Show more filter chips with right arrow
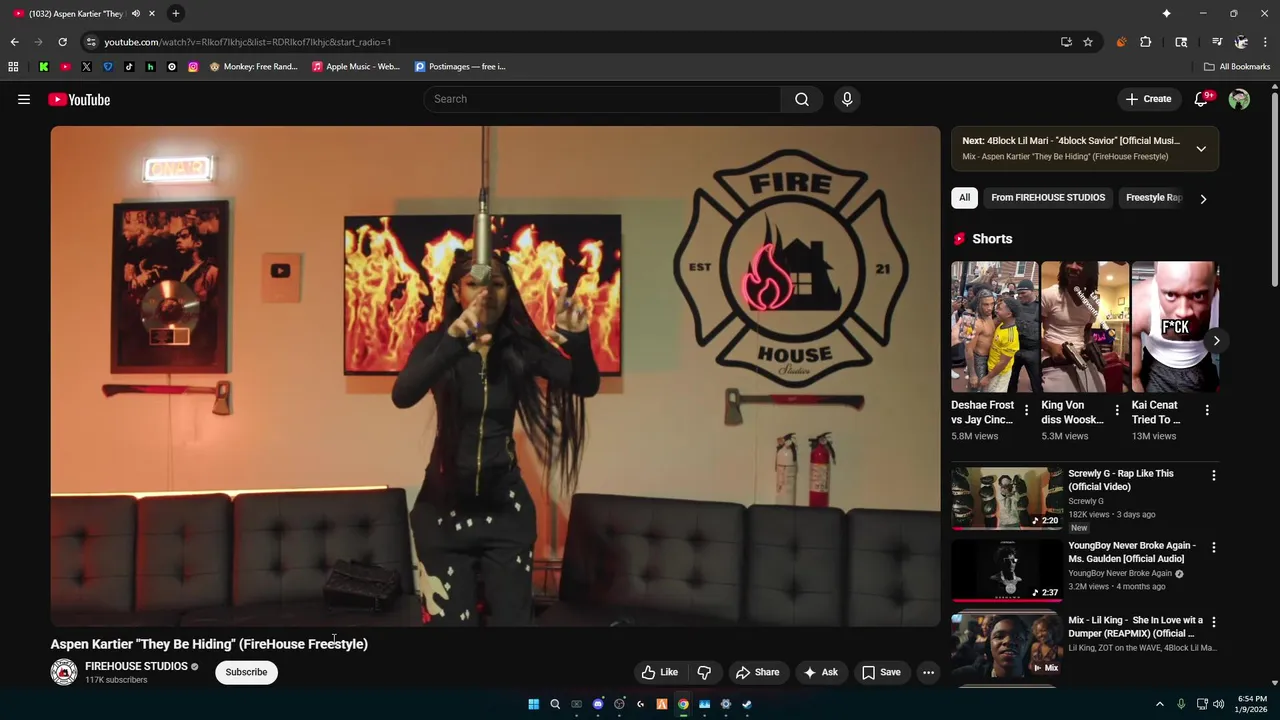The height and width of the screenshot is (720, 1280). pyautogui.click(x=1203, y=198)
